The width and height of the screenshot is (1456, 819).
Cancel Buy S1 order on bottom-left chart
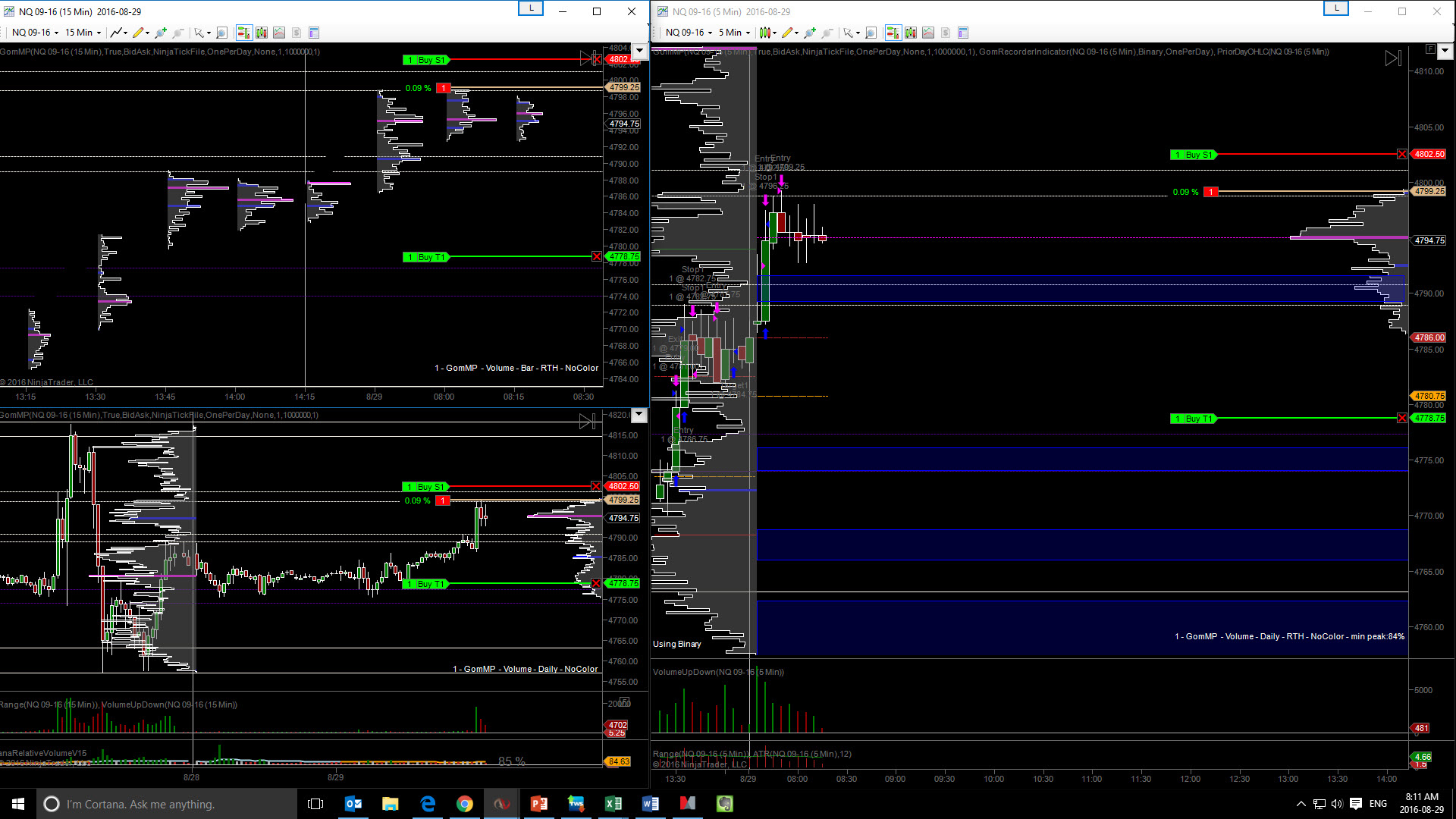point(596,486)
